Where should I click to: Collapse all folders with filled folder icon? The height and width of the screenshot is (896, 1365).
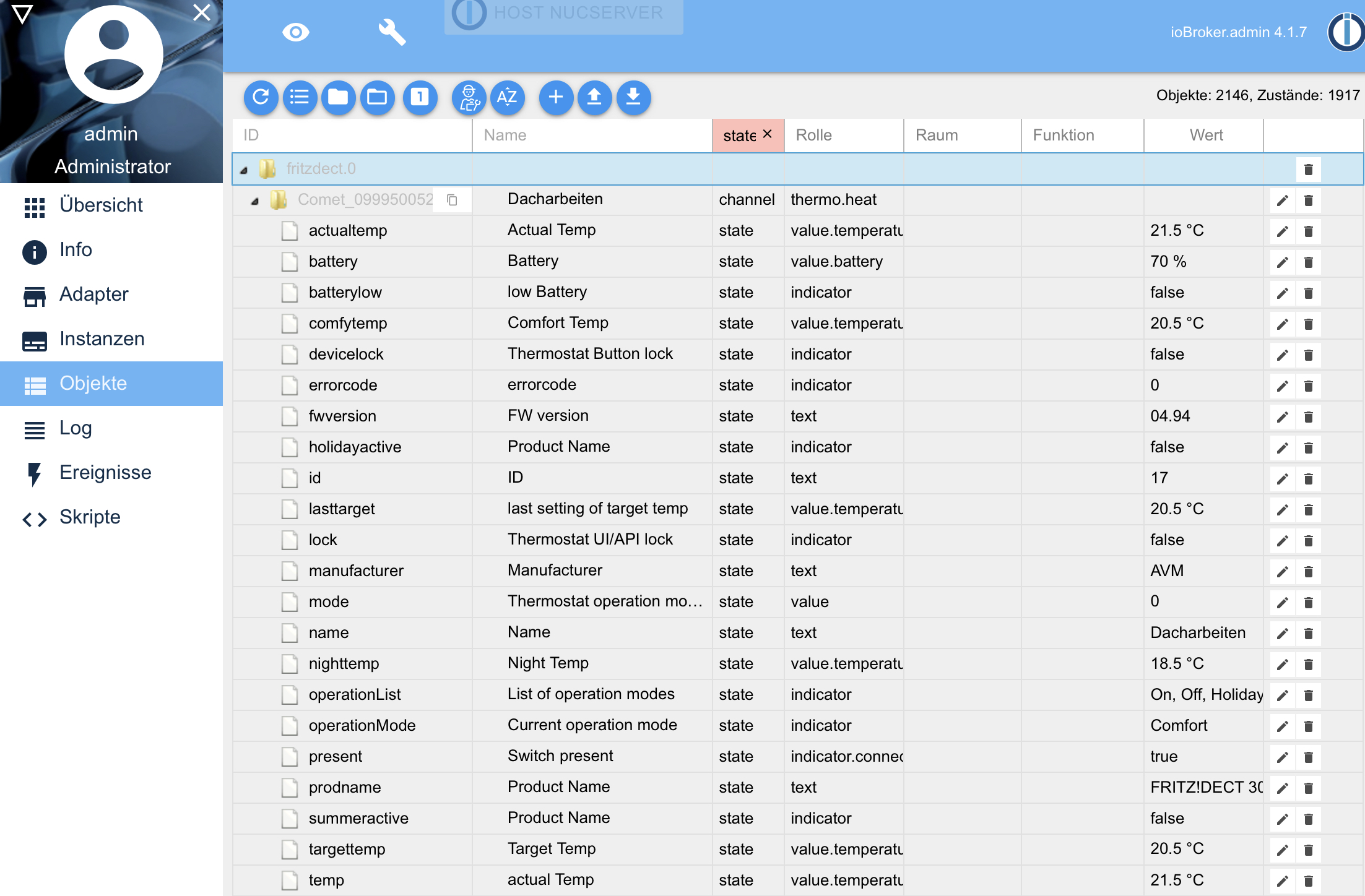tap(338, 97)
